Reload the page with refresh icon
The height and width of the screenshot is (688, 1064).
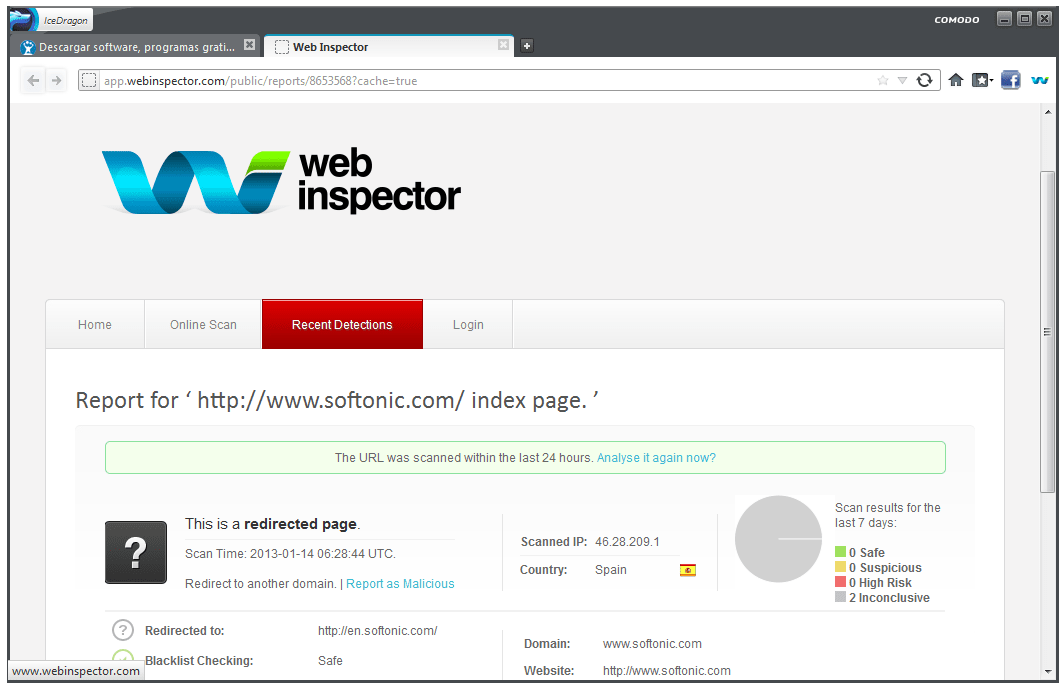click(x=924, y=80)
